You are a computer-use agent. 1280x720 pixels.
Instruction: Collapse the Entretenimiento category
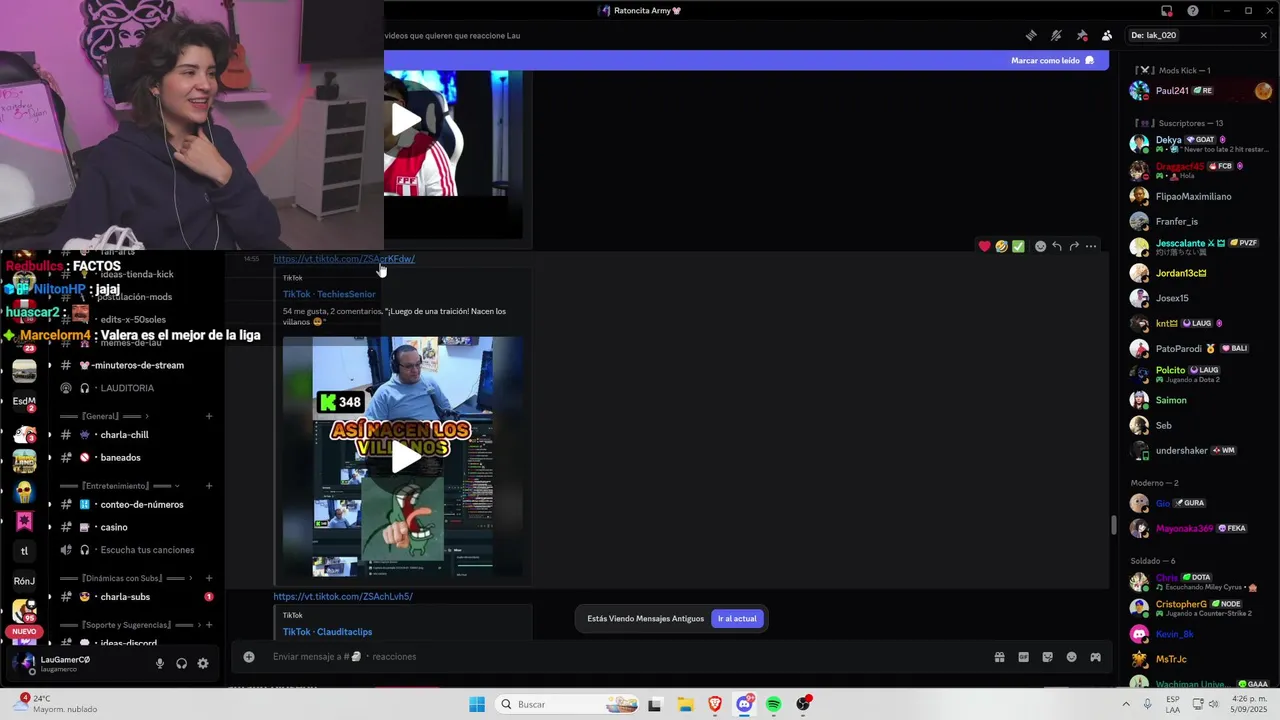(120, 486)
